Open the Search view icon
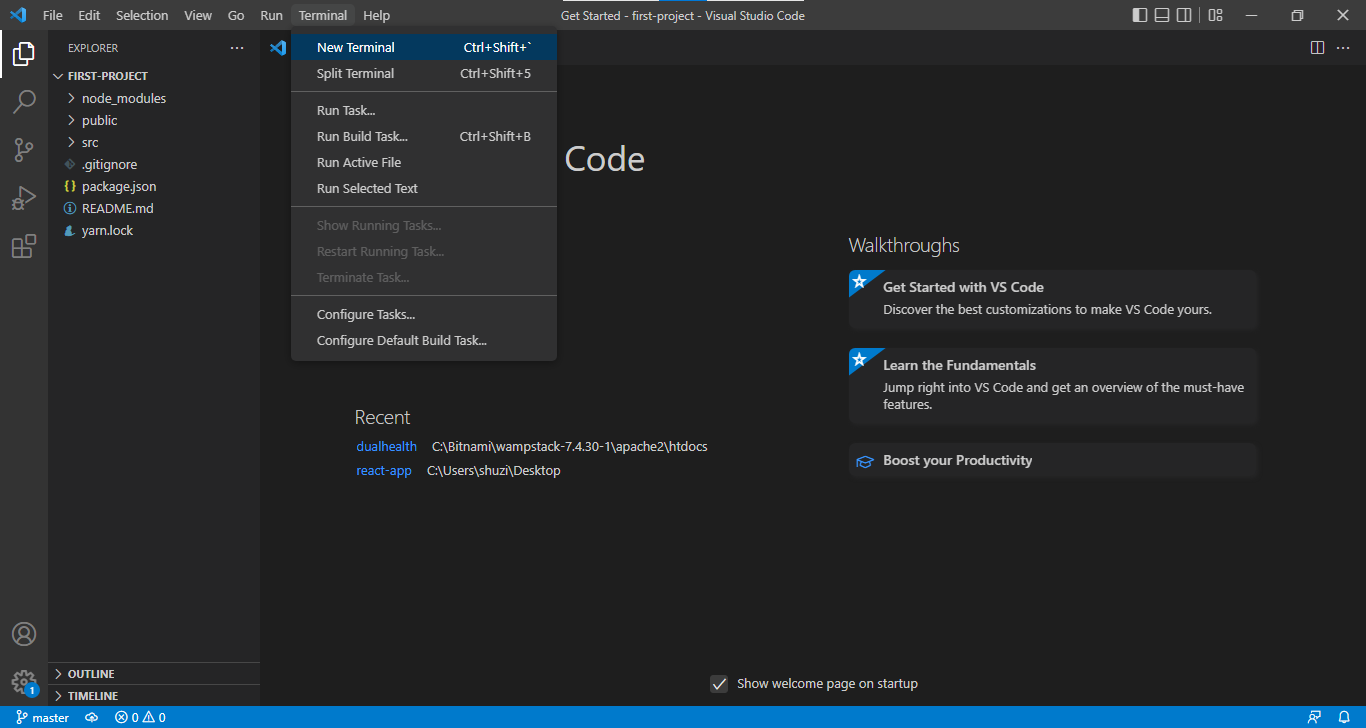This screenshot has height=728, width=1366. [x=24, y=102]
